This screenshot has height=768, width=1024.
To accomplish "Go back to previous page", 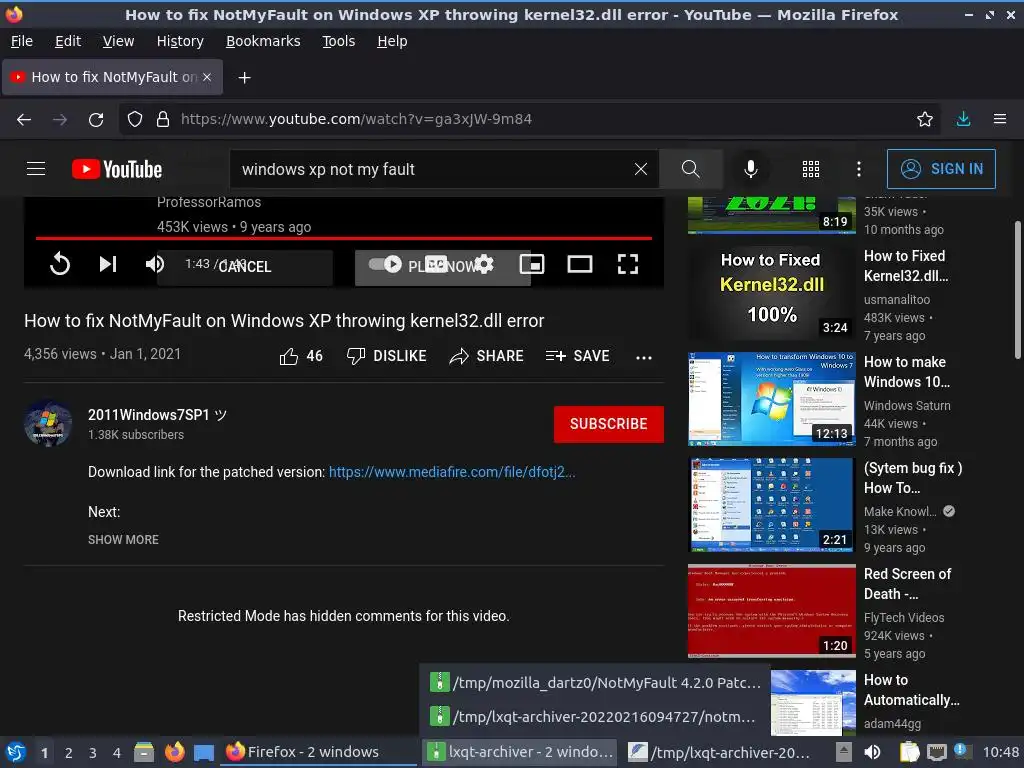I will pos(24,119).
